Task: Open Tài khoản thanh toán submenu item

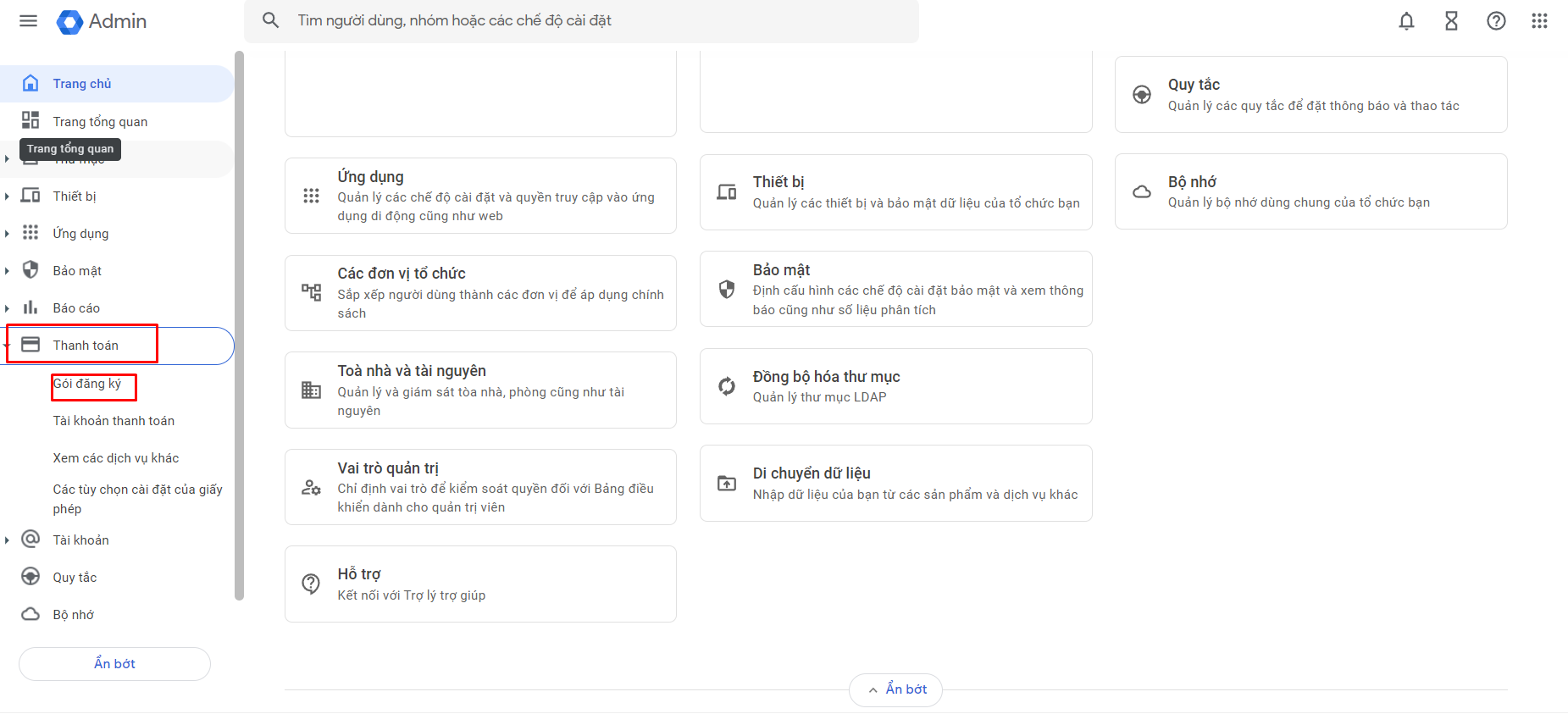Action: pos(114,421)
